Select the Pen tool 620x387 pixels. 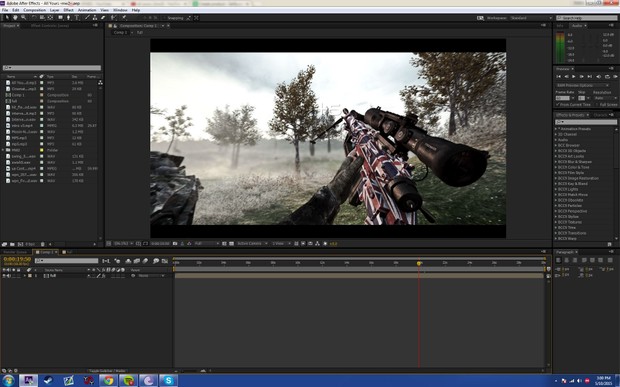coord(68,17)
